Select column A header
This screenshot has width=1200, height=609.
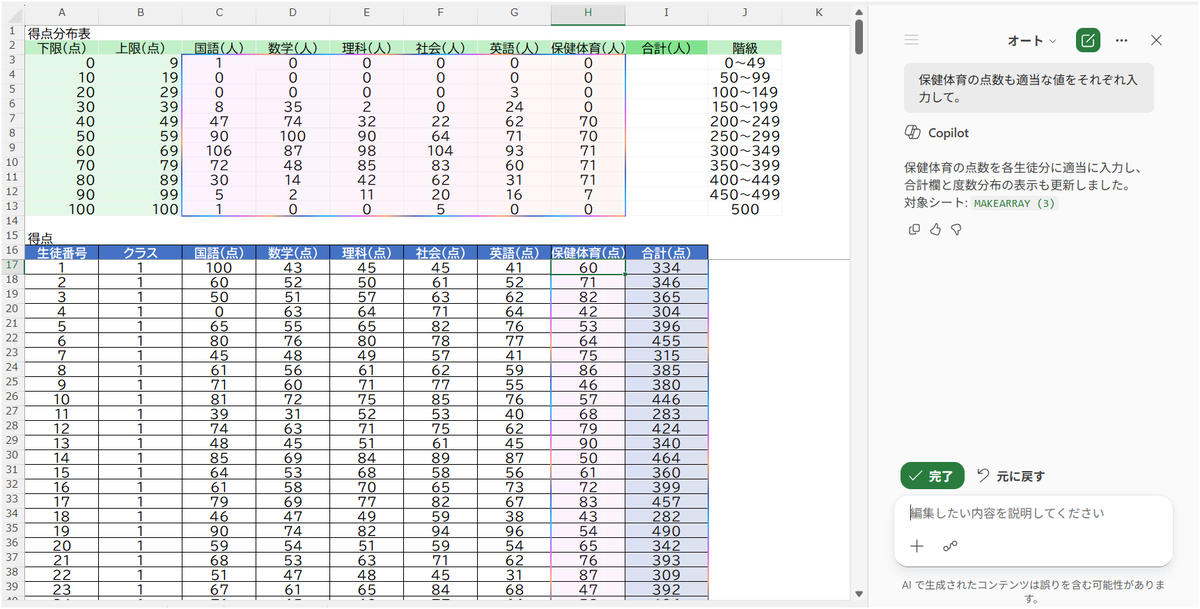(x=62, y=12)
